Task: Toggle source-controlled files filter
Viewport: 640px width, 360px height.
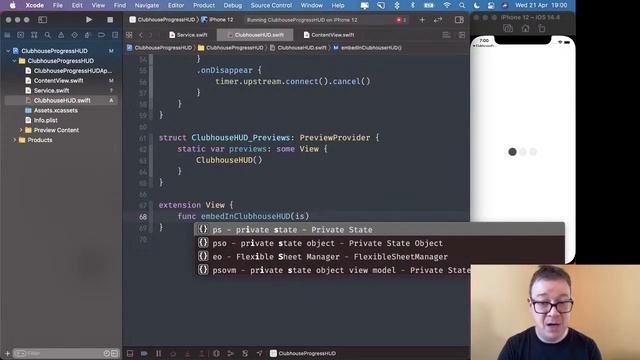Action: coord(114,353)
